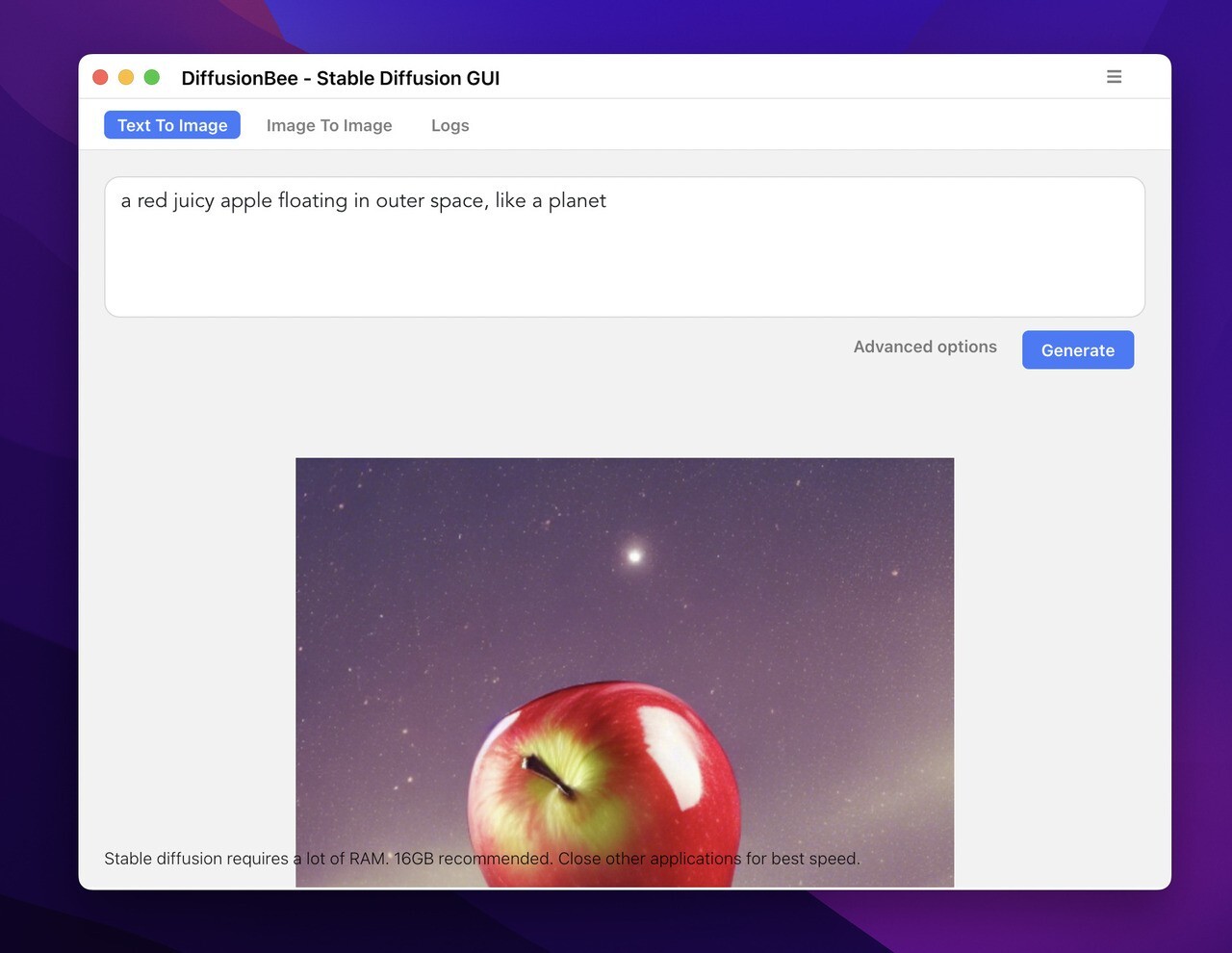Click the app window background area
The width and height of the screenshot is (1232, 953).
[x=624, y=409]
